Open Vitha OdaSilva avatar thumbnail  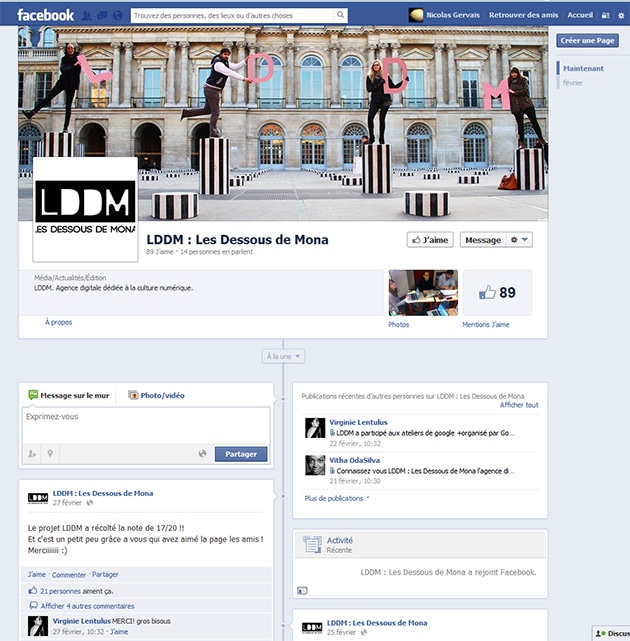coord(315,465)
